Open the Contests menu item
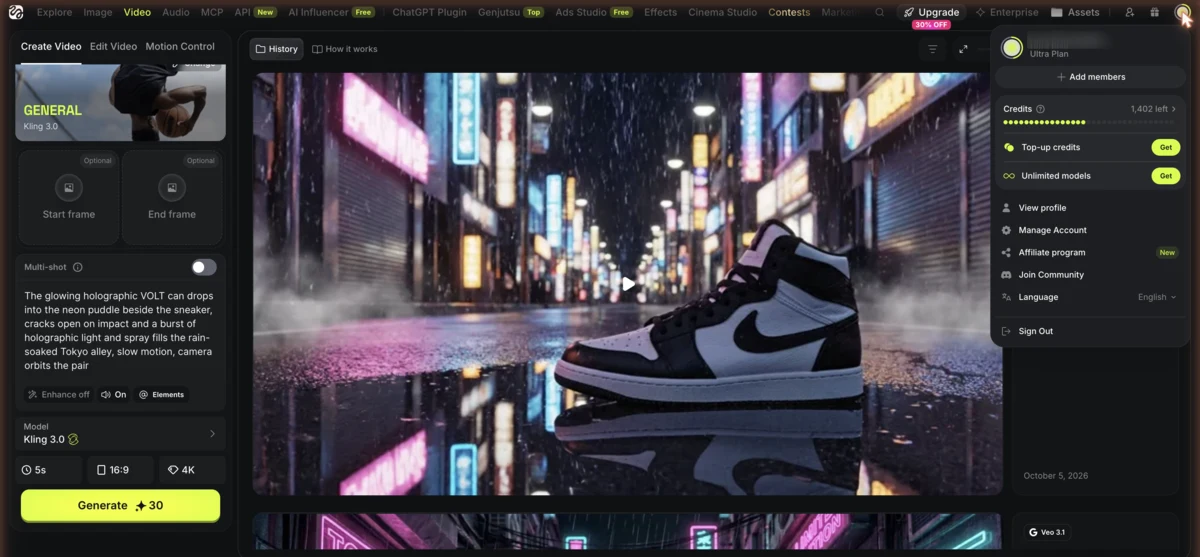The width and height of the screenshot is (1200, 557). (789, 13)
